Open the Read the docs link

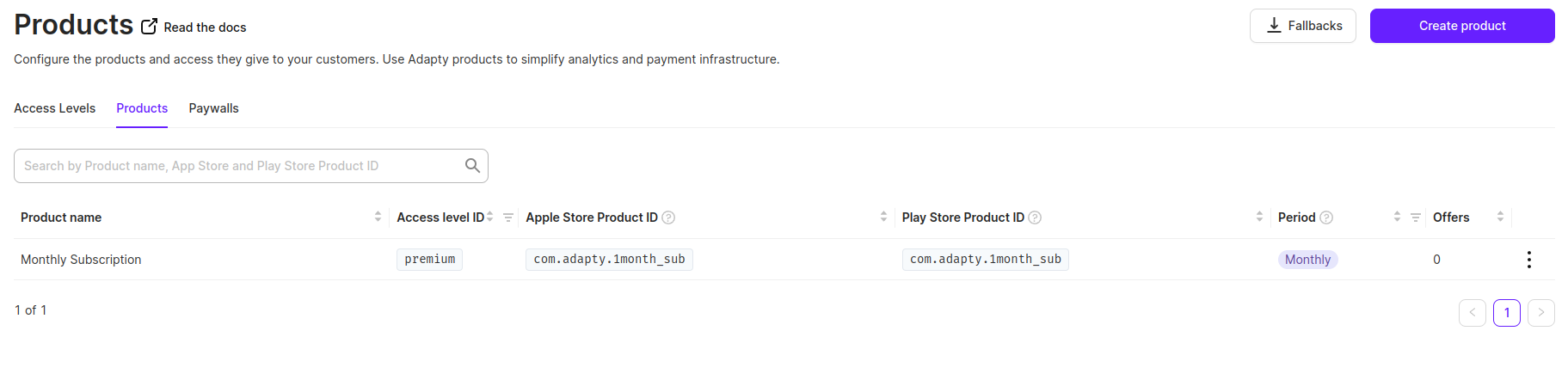coord(205,28)
